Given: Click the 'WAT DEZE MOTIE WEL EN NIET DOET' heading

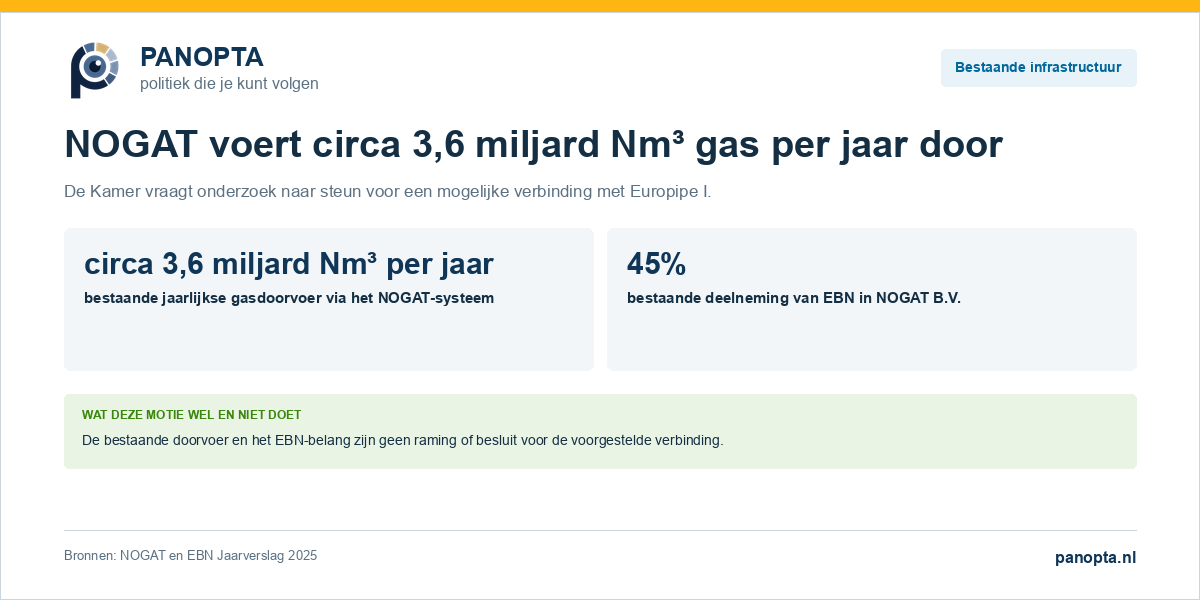Looking at the screenshot, I should tap(191, 415).
